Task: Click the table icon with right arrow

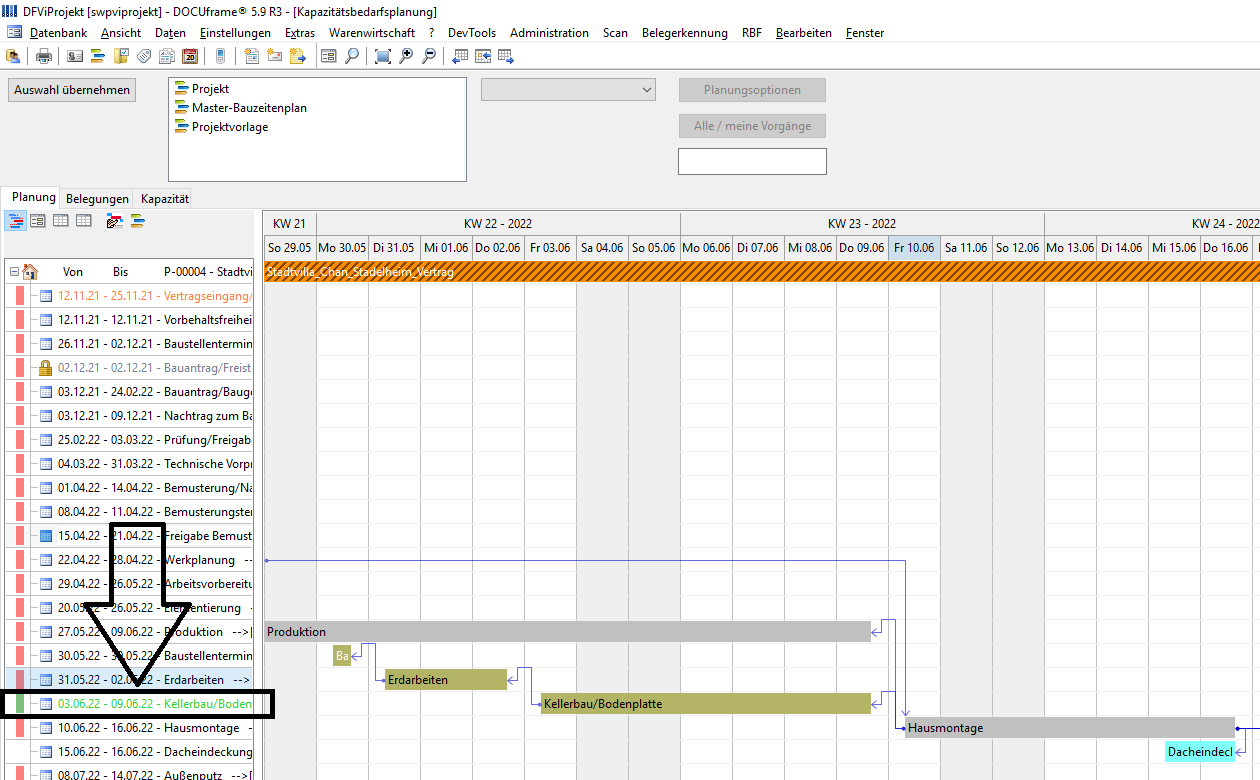Action: (506, 56)
